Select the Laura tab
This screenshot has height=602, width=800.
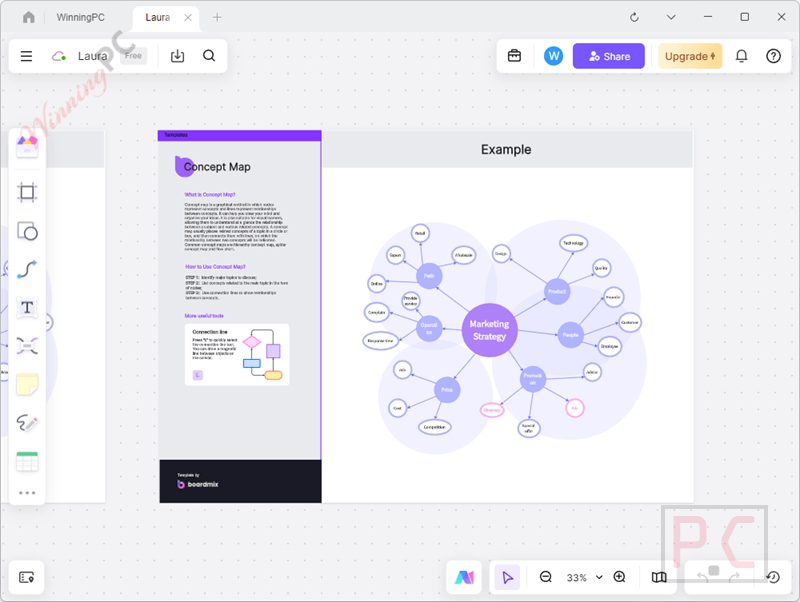(x=157, y=17)
